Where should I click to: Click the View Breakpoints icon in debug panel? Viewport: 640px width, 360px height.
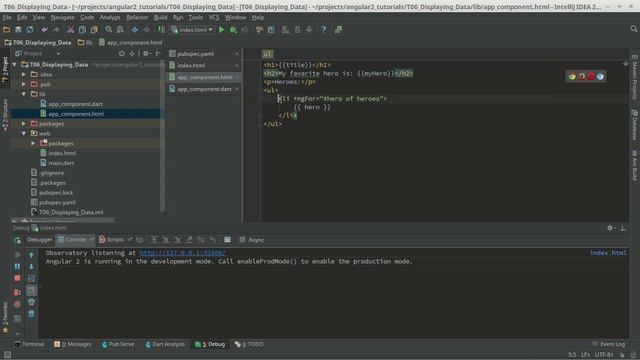(x=17, y=293)
